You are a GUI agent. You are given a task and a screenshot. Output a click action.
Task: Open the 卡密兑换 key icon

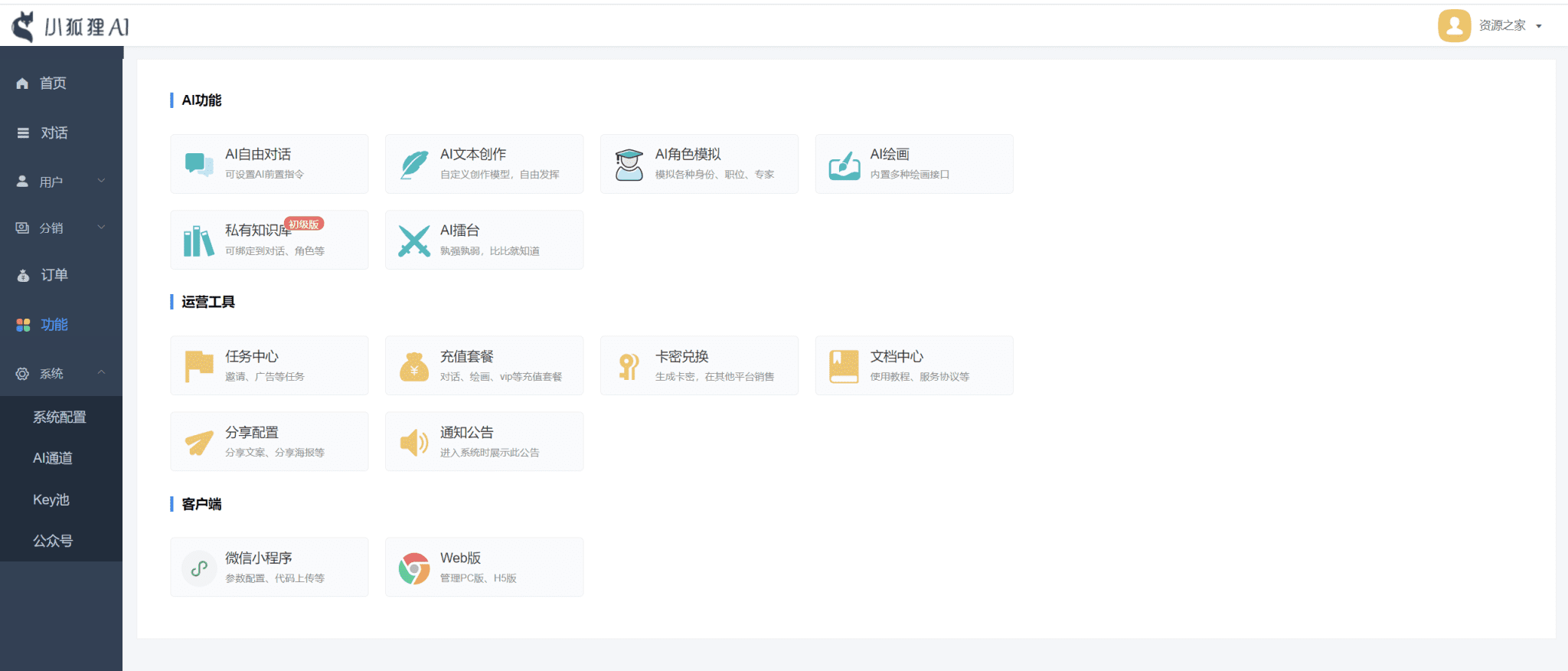click(x=629, y=367)
